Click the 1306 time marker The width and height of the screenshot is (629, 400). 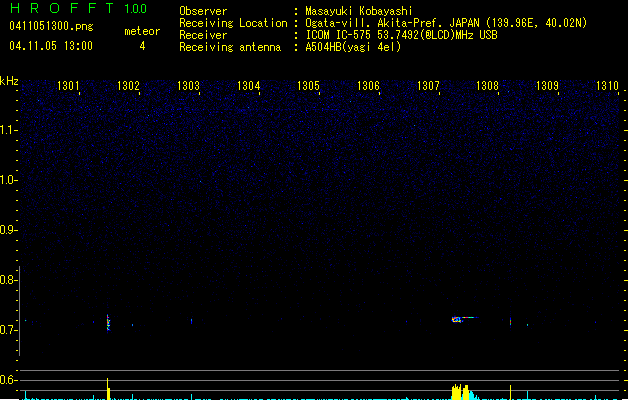tap(368, 86)
